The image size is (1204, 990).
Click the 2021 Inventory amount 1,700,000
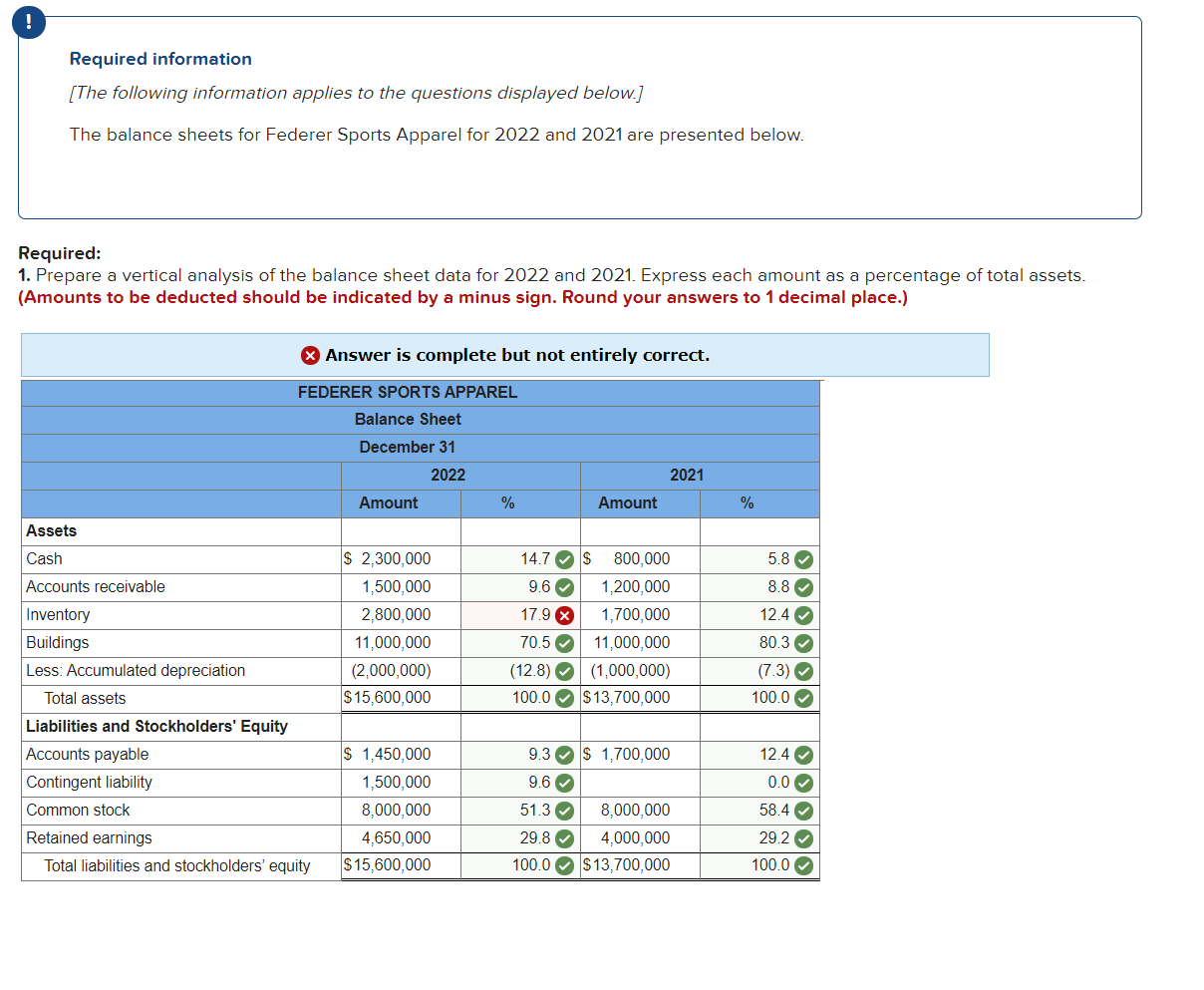635,615
